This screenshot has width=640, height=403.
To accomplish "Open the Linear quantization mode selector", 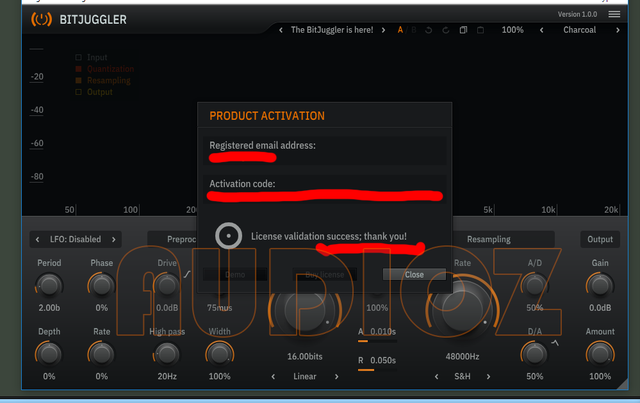I will [x=305, y=376].
